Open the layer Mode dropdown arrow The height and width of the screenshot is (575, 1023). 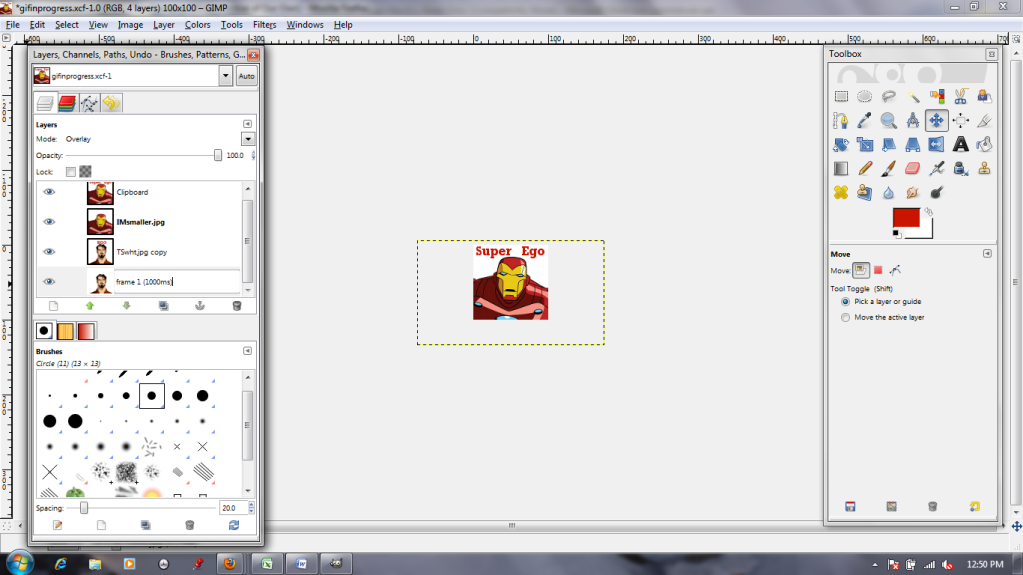point(248,139)
